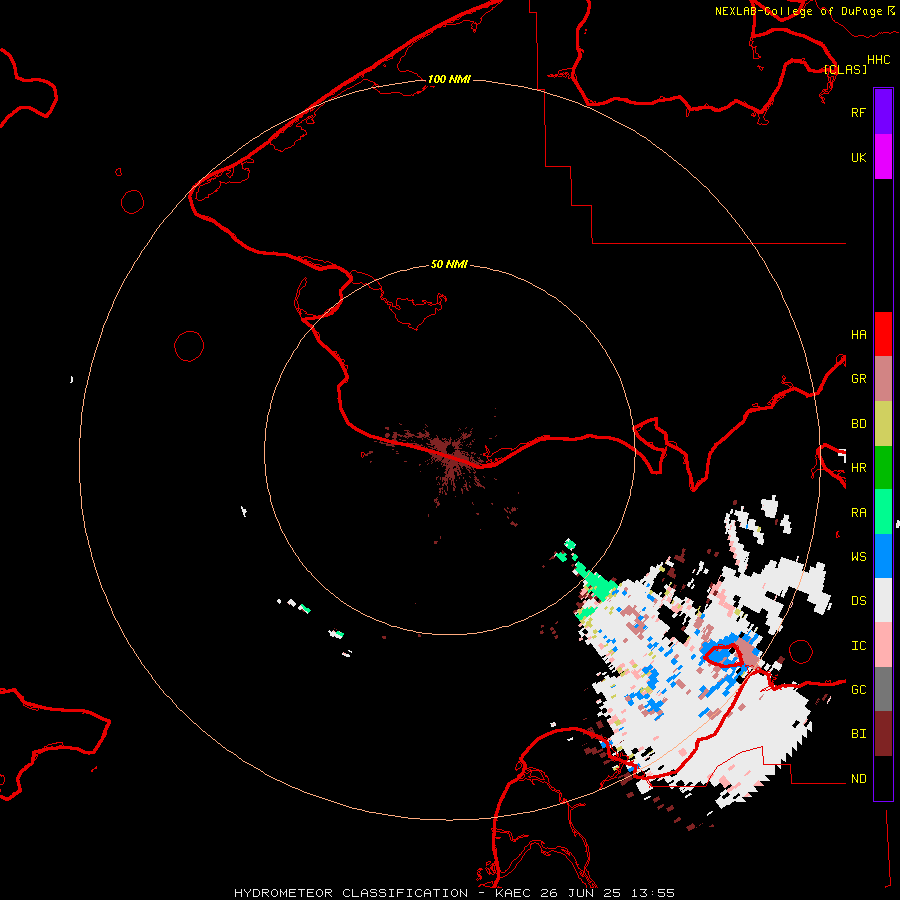
Task: Click the WS legend label
Action: pos(858,556)
